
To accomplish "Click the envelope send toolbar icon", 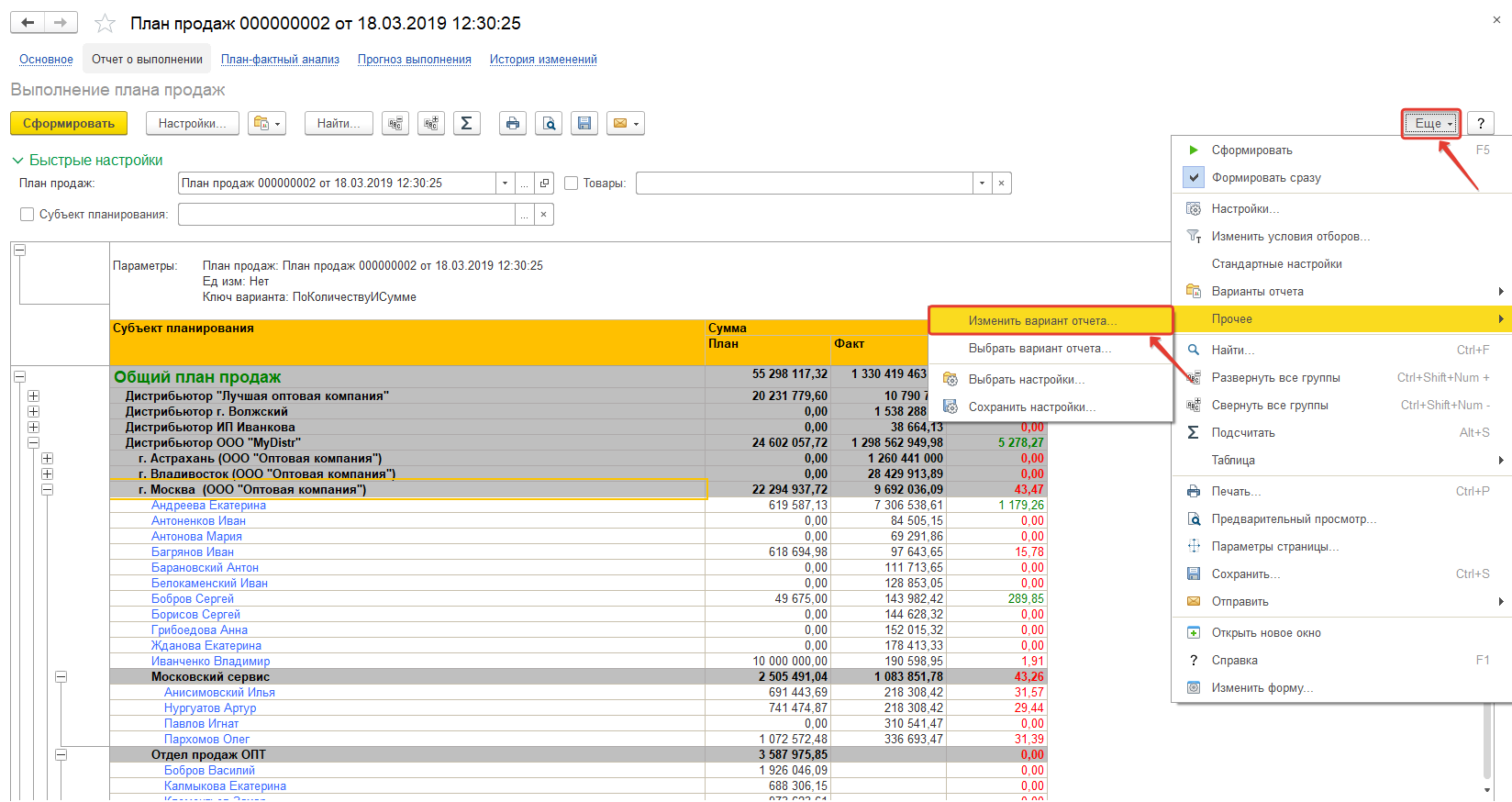I will click(x=626, y=123).
